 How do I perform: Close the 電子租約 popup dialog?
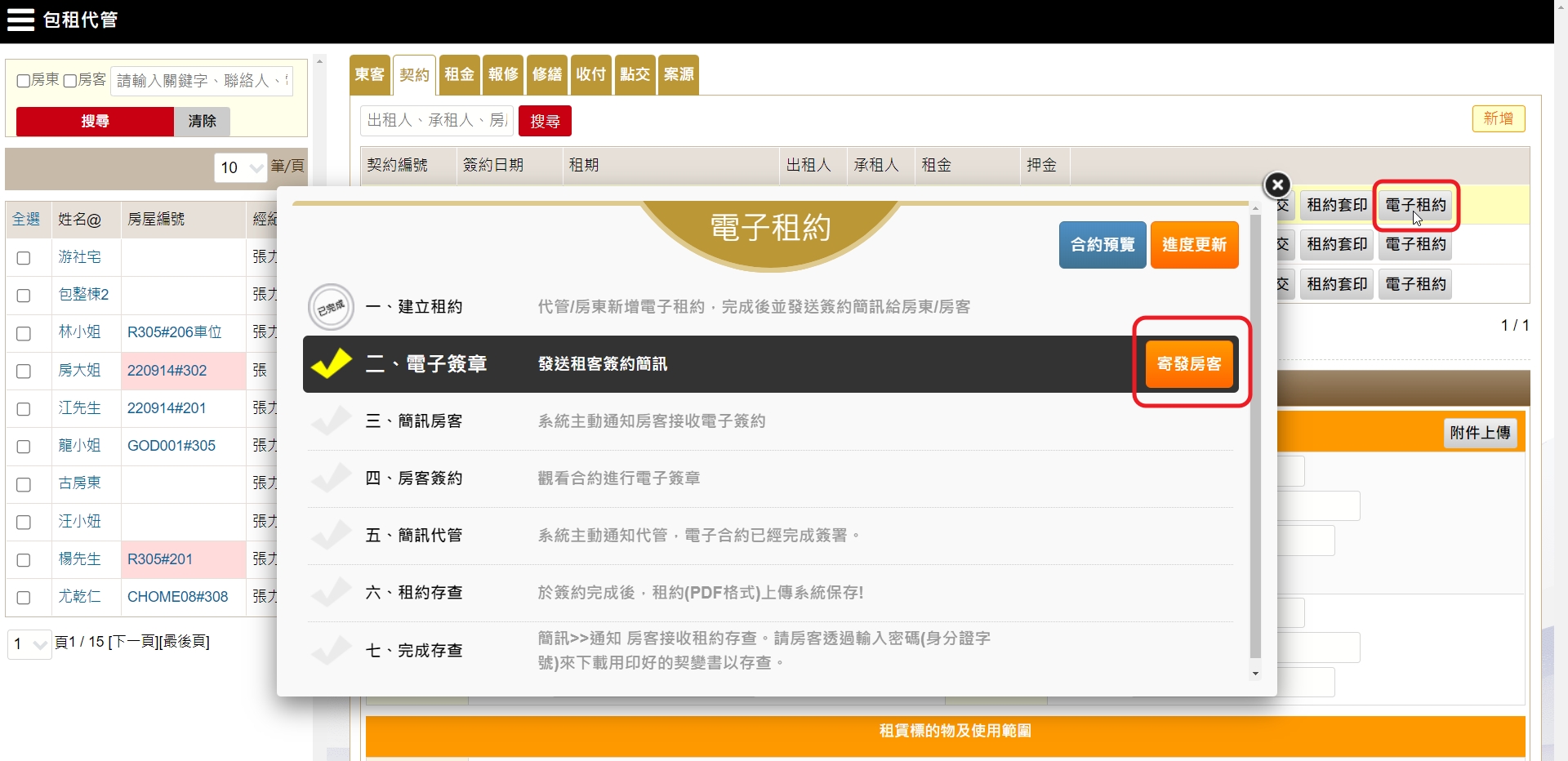(x=1276, y=185)
